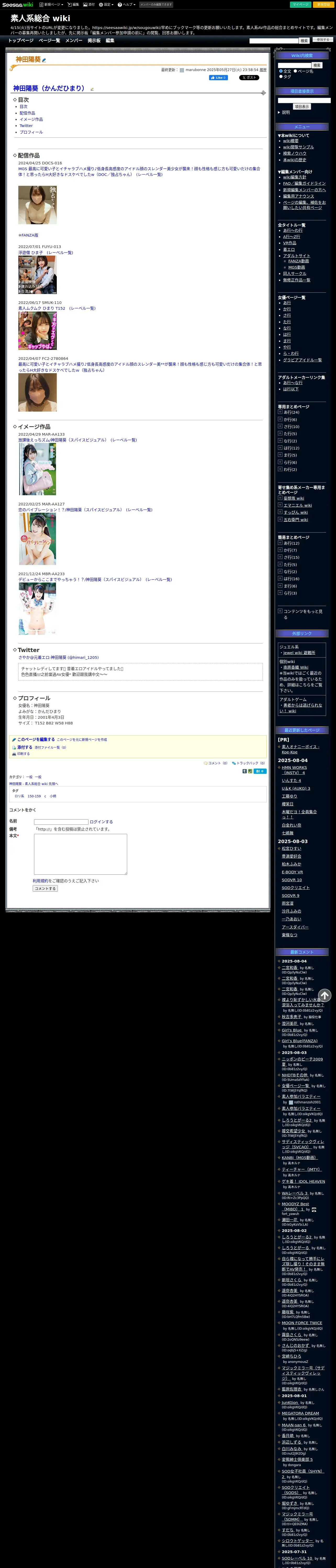This screenshot has width=336, height=1568.
Task: Expand 専用まとめページ あ行(24)
Action: pyautogui.click(x=280, y=412)
